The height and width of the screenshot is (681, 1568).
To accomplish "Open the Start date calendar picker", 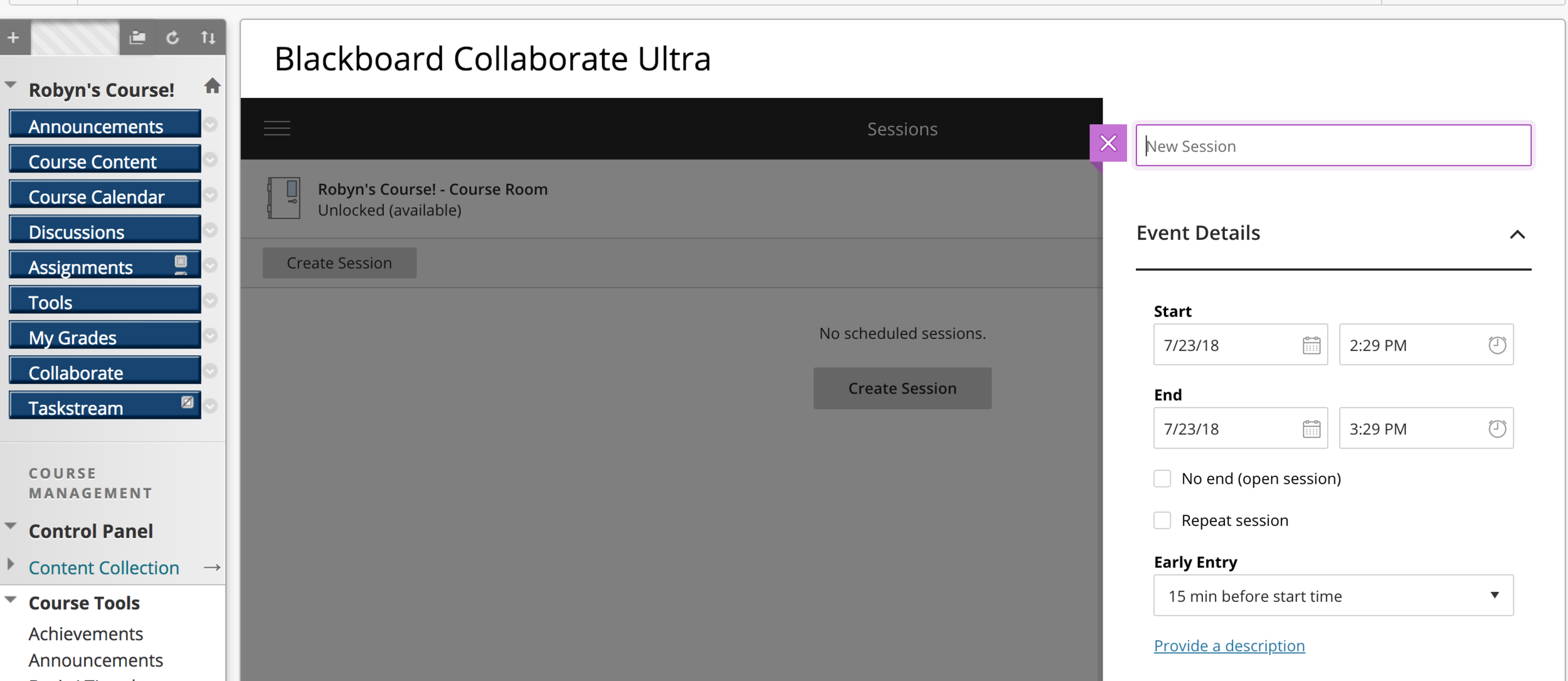I will pos(1311,345).
